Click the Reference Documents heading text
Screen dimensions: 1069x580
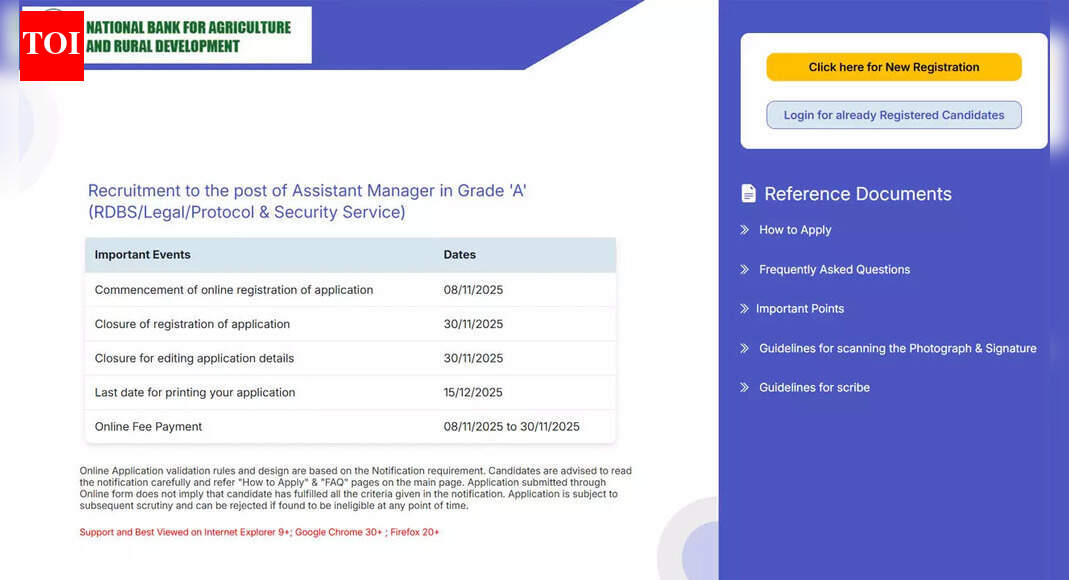coord(858,194)
